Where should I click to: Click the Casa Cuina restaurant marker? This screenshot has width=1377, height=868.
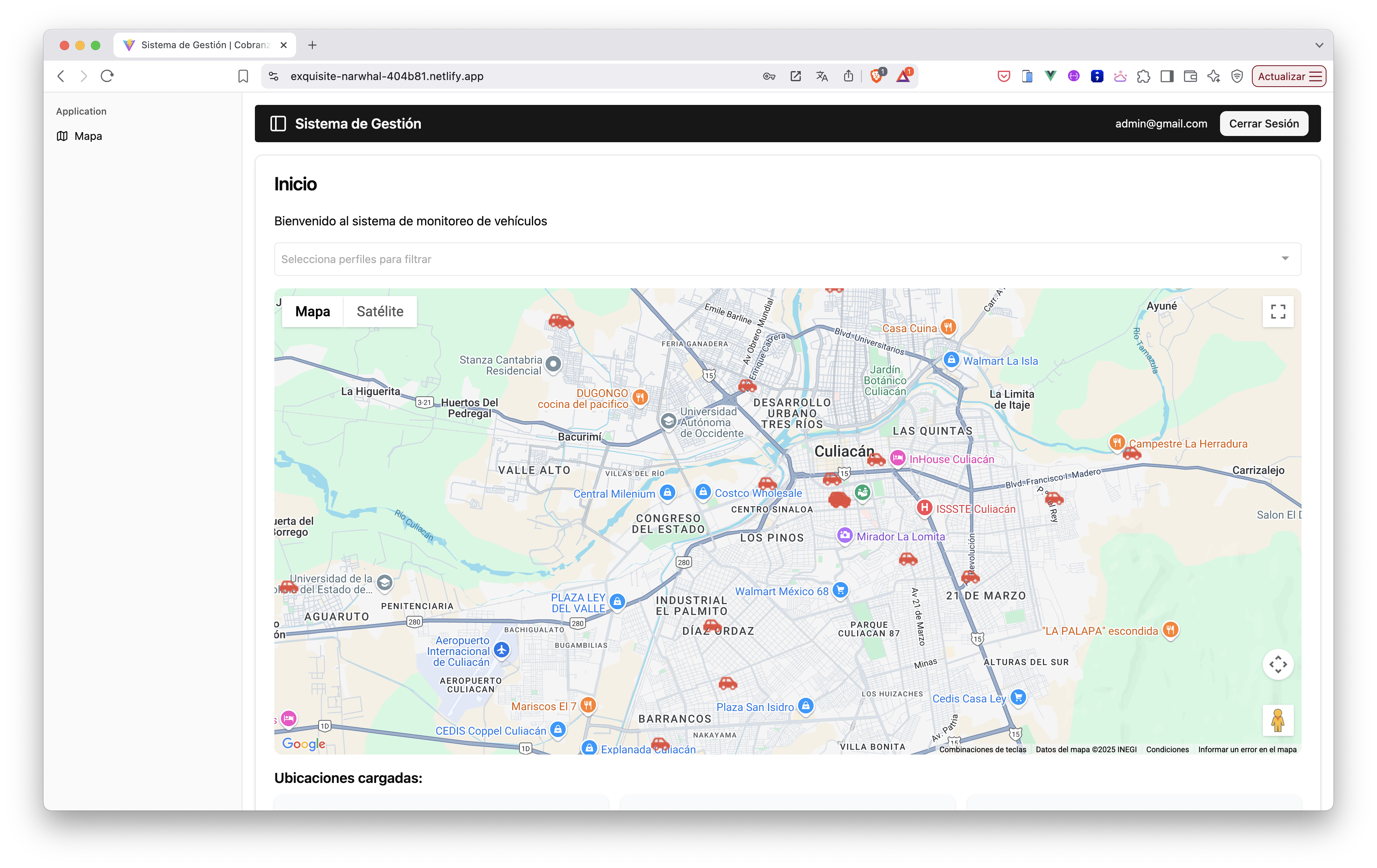point(948,328)
